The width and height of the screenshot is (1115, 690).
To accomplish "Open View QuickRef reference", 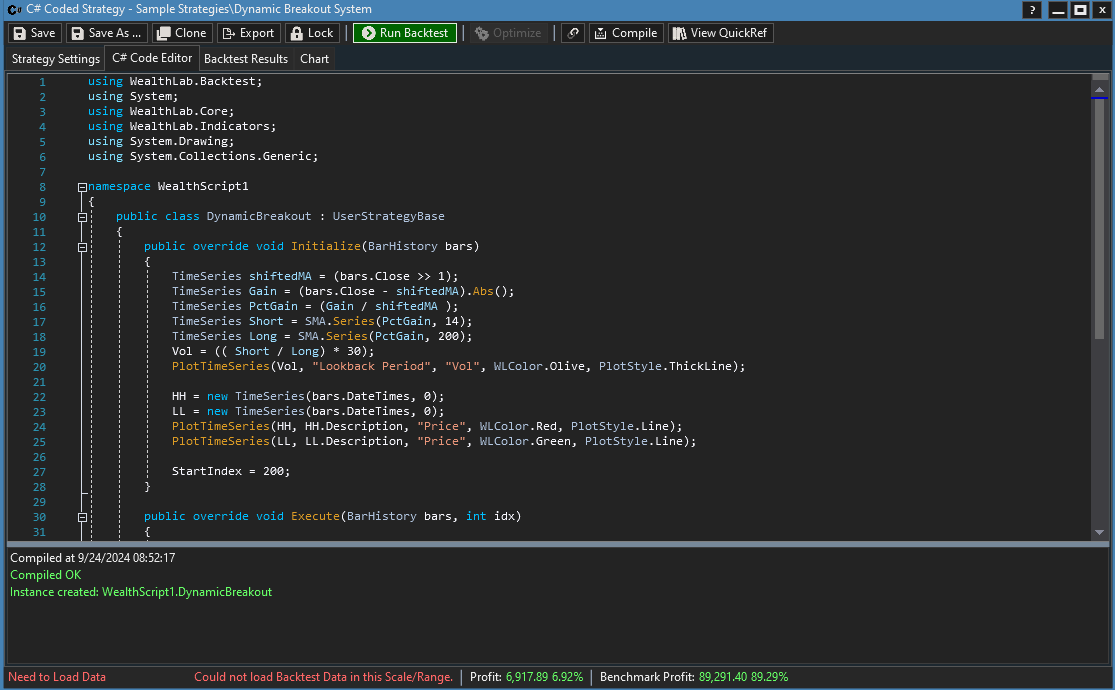I will pos(720,33).
